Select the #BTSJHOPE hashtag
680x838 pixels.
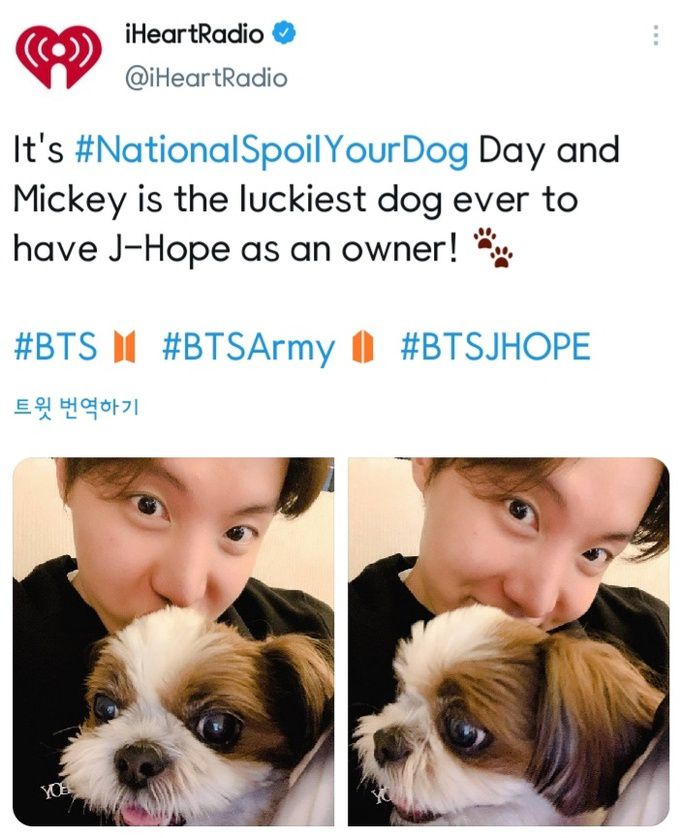click(496, 346)
